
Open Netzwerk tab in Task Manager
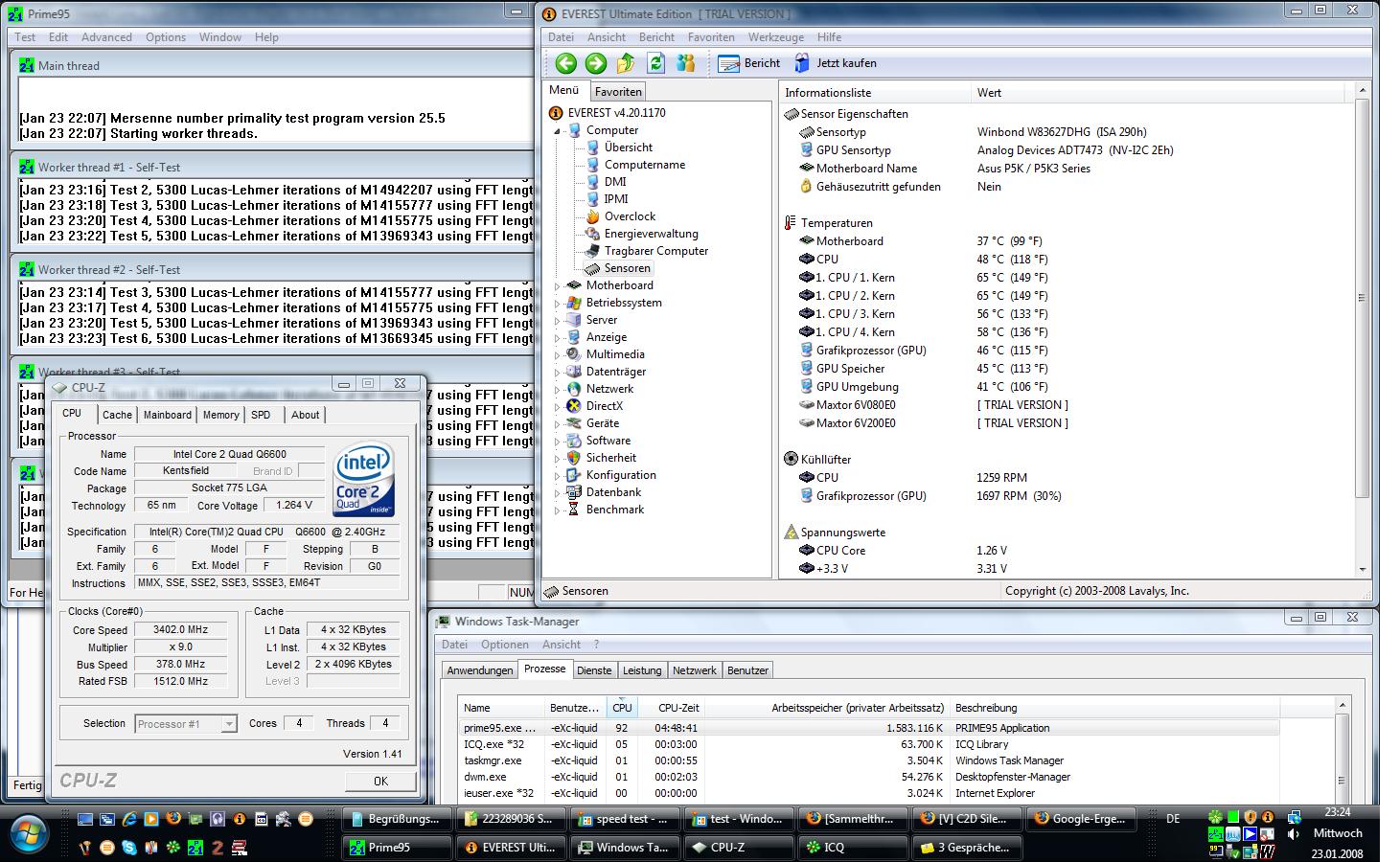pyautogui.click(x=695, y=670)
